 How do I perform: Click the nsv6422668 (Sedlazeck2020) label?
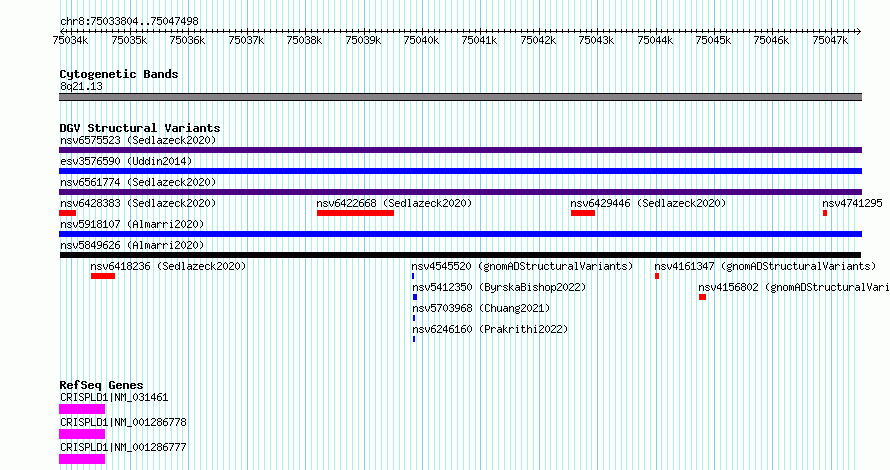point(394,203)
